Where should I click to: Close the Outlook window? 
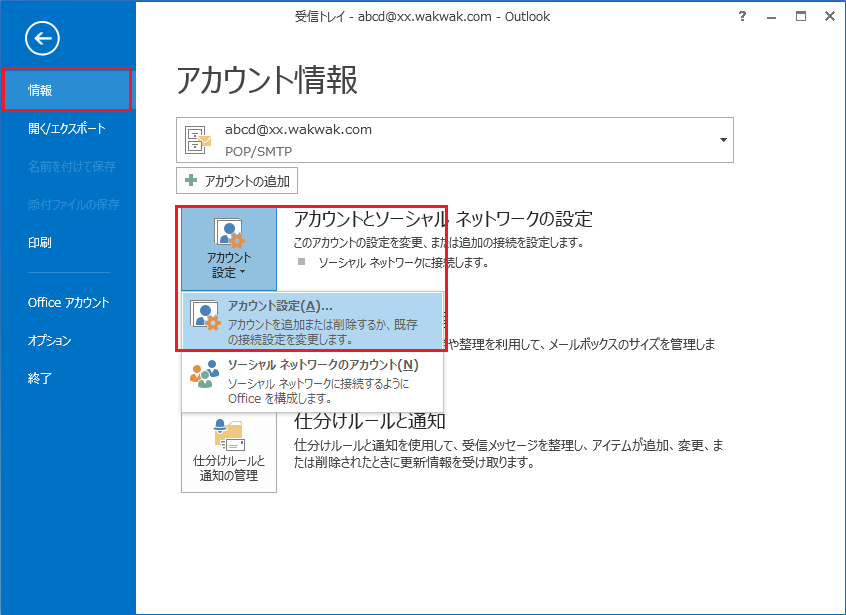click(830, 16)
